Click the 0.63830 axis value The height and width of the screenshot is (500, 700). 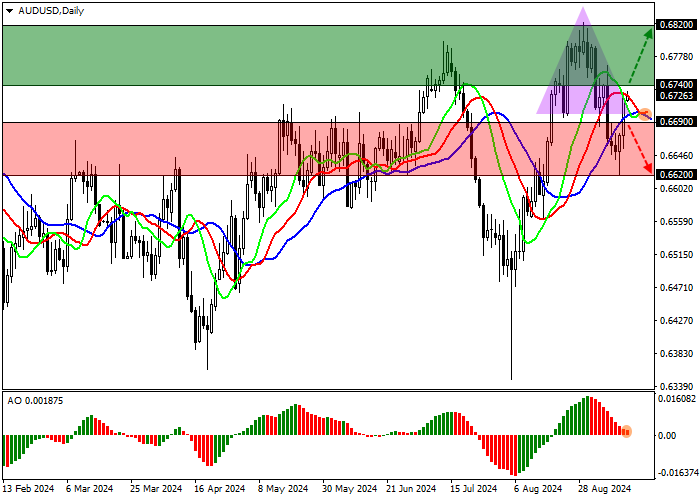676,354
